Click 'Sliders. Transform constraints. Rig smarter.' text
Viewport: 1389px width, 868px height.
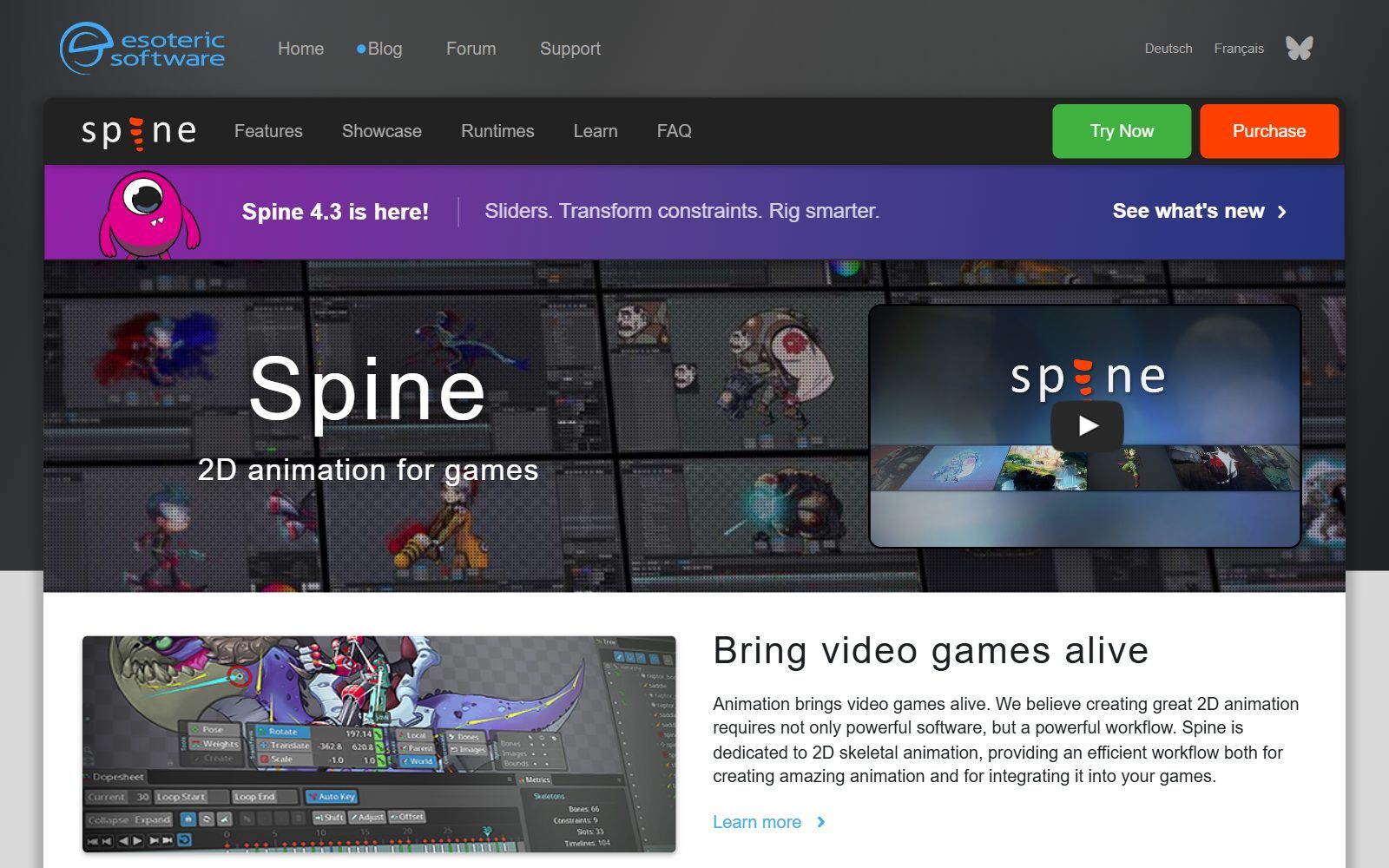point(681,211)
